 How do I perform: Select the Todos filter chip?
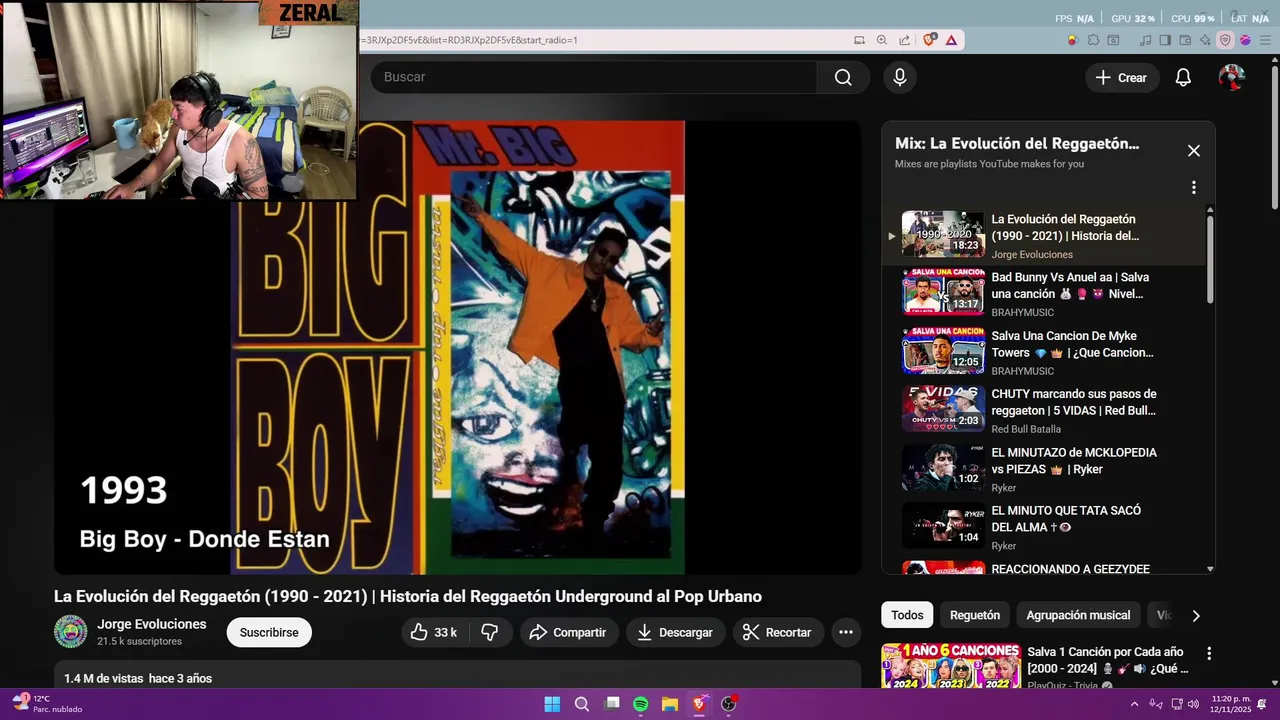click(907, 615)
